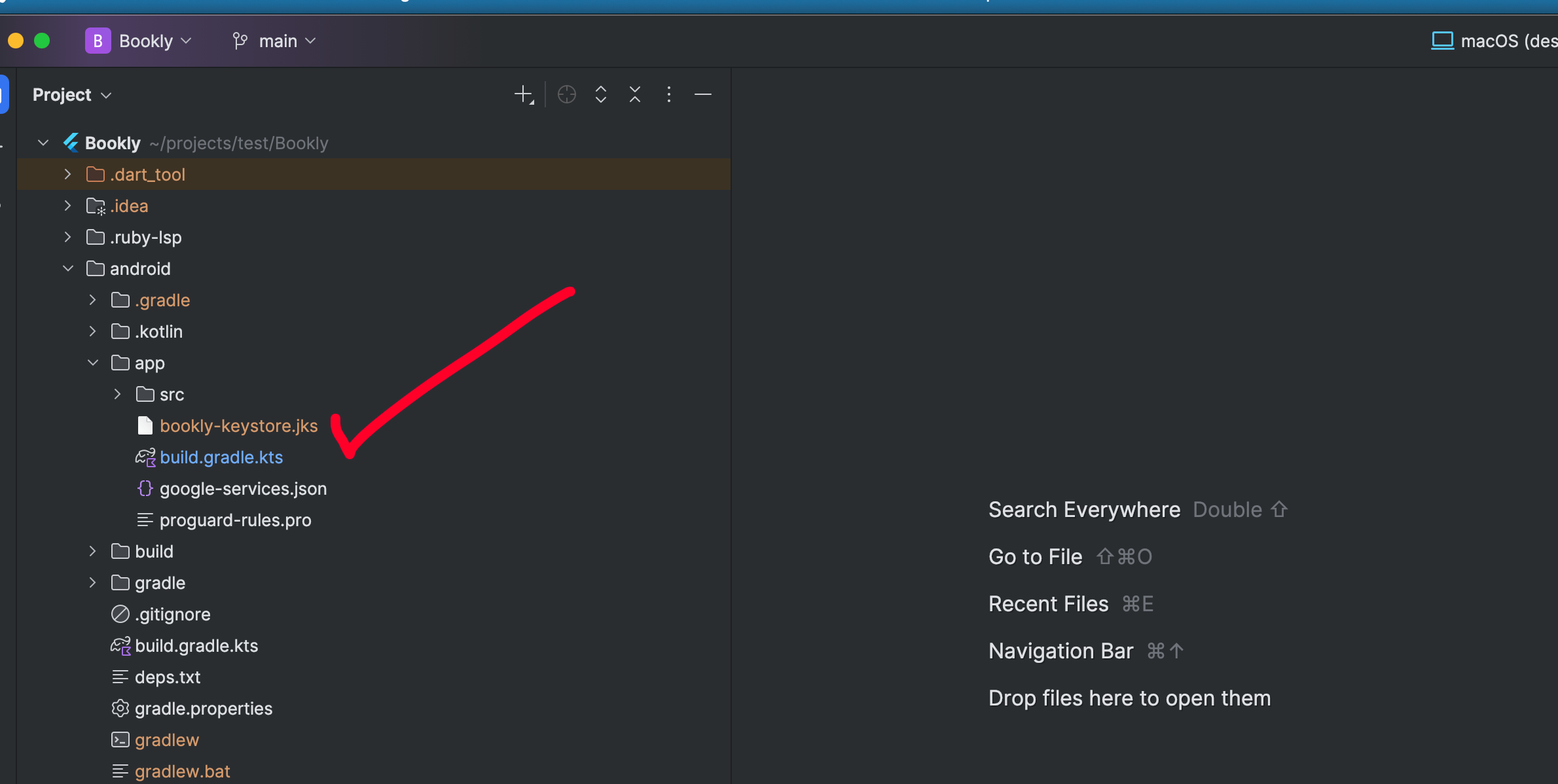Expand the android gradle folder
This screenshot has width=1558, height=784.
click(92, 582)
